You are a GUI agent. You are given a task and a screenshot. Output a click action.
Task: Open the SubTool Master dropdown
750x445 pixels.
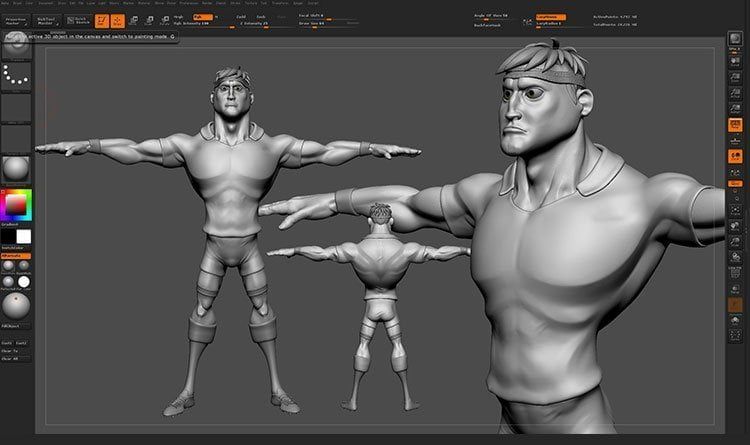tap(46, 21)
